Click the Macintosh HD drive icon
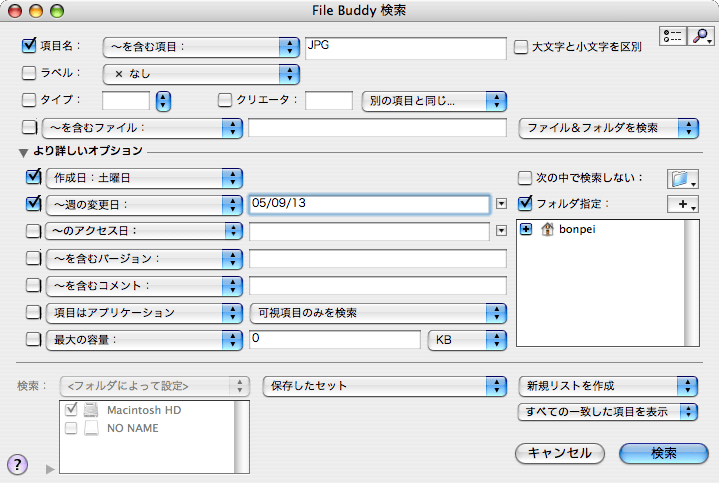719x483 pixels. 91,410
